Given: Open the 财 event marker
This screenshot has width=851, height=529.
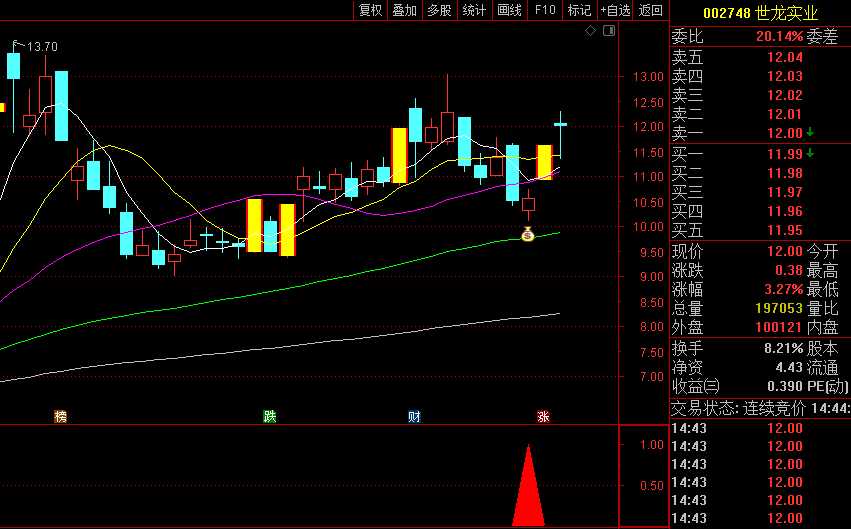Looking at the screenshot, I should (414, 416).
